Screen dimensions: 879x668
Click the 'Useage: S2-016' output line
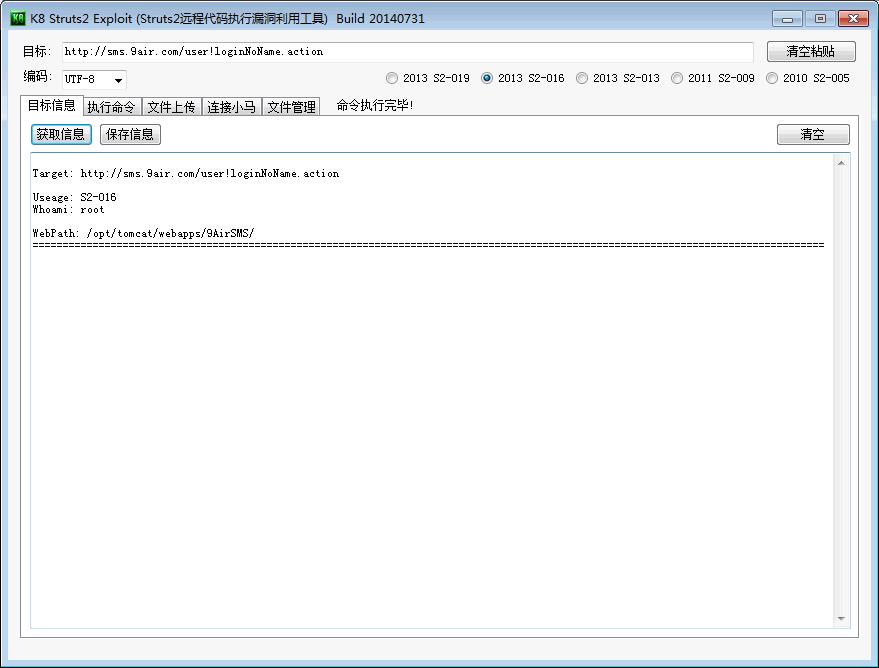(75, 197)
